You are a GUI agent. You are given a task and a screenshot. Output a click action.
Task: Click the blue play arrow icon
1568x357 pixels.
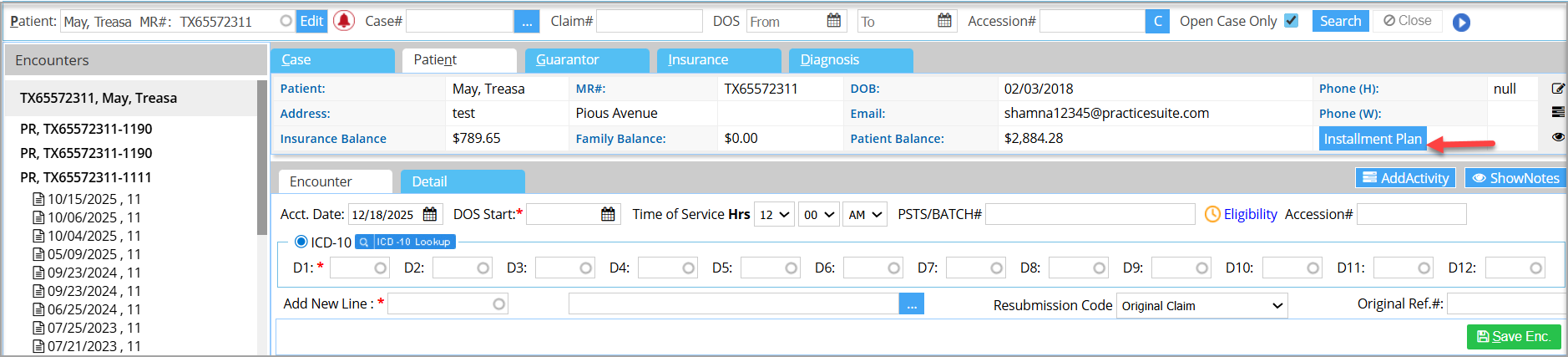pyautogui.click(x=1461, y=23)
